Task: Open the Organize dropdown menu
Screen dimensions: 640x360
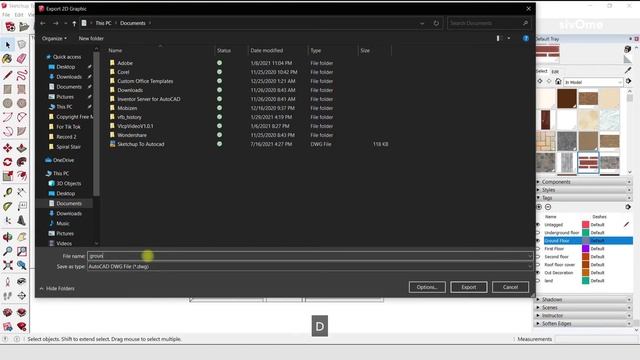Action: click(54, 38)
